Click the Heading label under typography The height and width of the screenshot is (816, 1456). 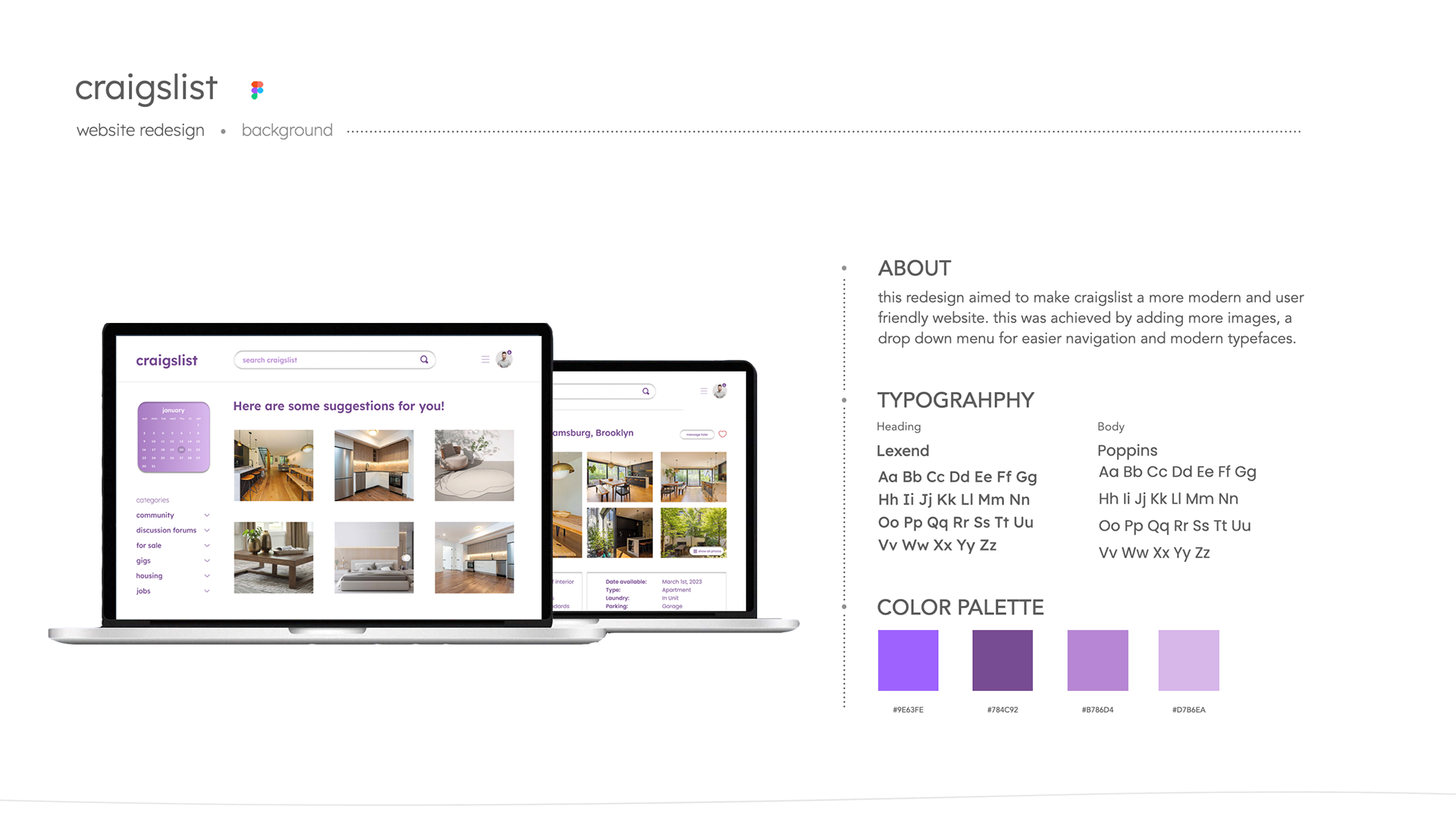(899, 427)
